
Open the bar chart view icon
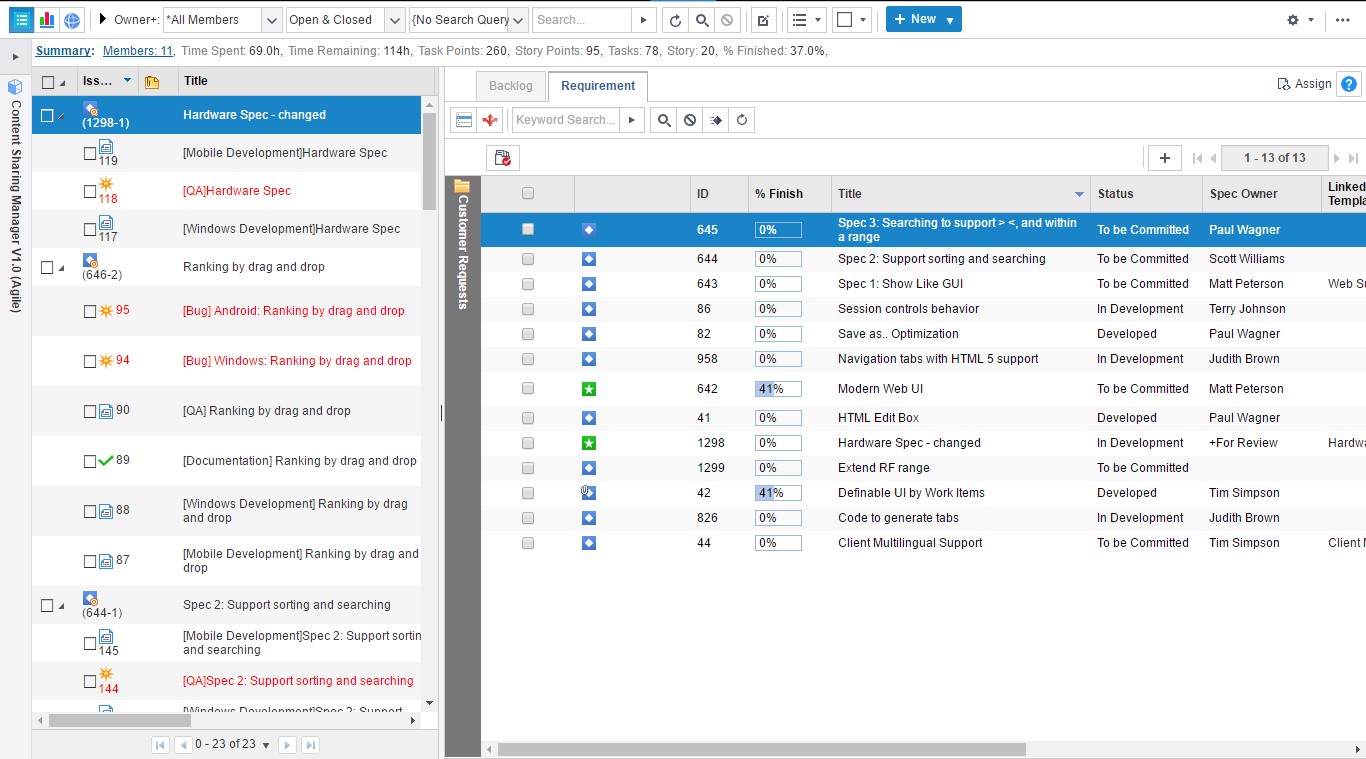point(46,20)
